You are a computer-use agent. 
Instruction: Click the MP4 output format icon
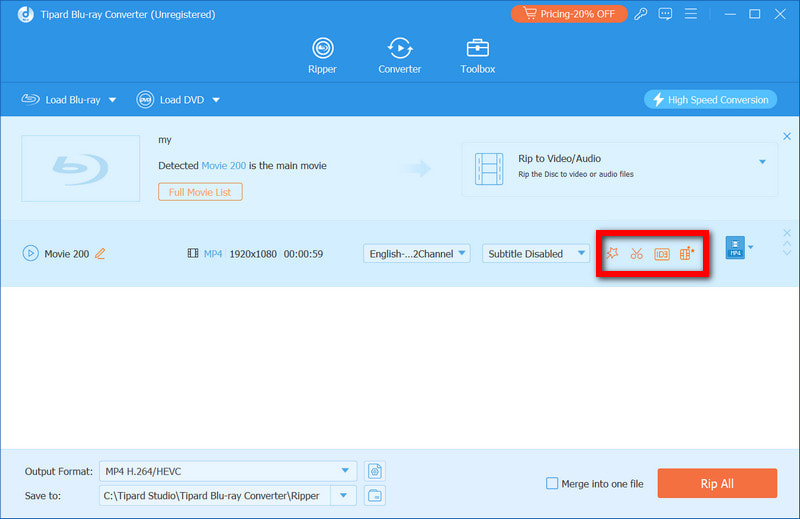coord(735,248)
